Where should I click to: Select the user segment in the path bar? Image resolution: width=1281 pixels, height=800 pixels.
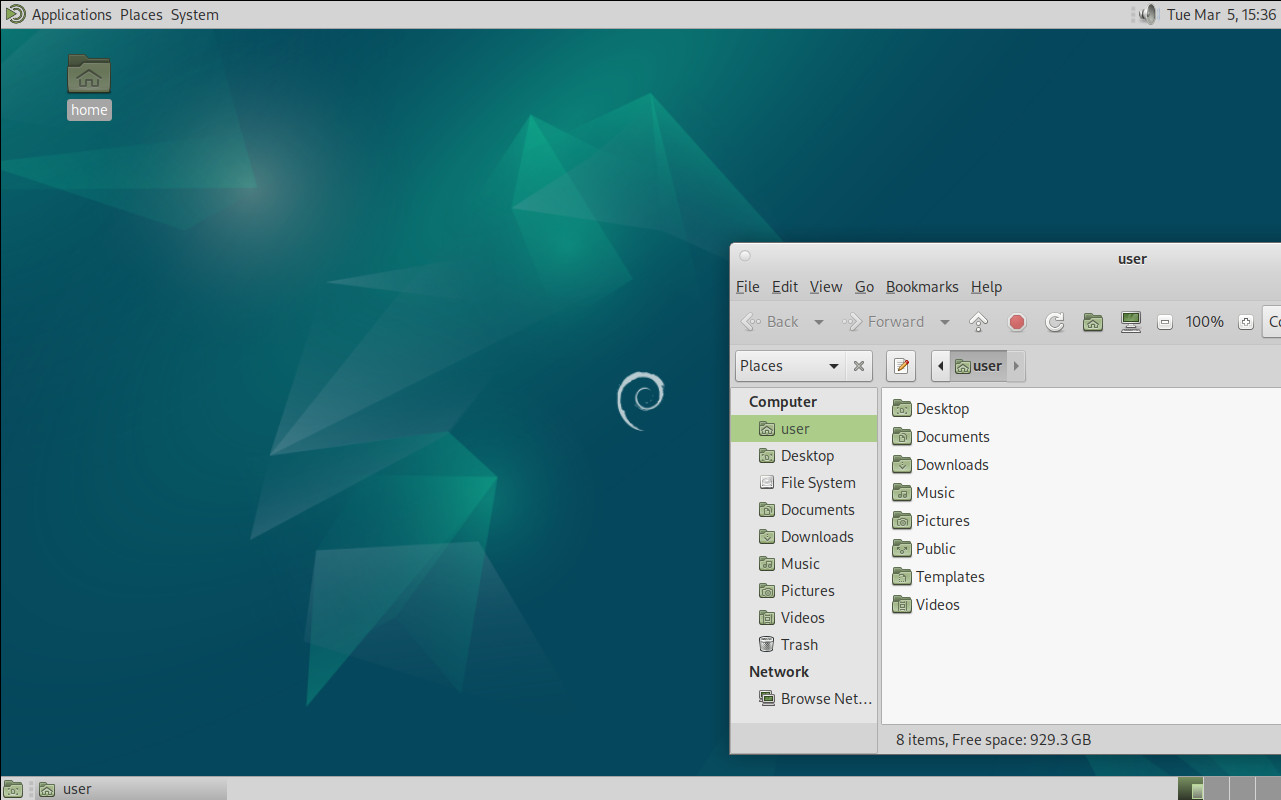tap(979, 365)
